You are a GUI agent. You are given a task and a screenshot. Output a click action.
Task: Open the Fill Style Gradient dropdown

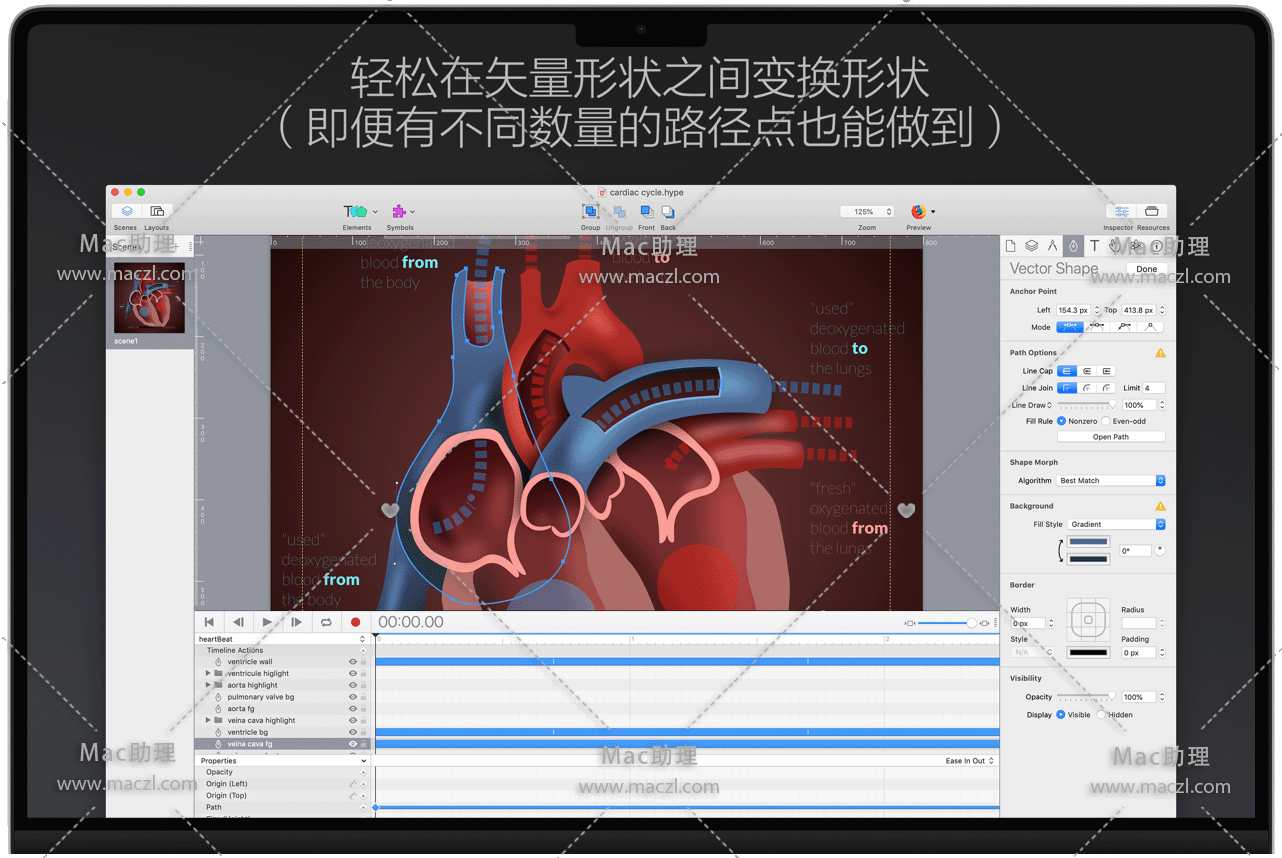(1116, 524)
